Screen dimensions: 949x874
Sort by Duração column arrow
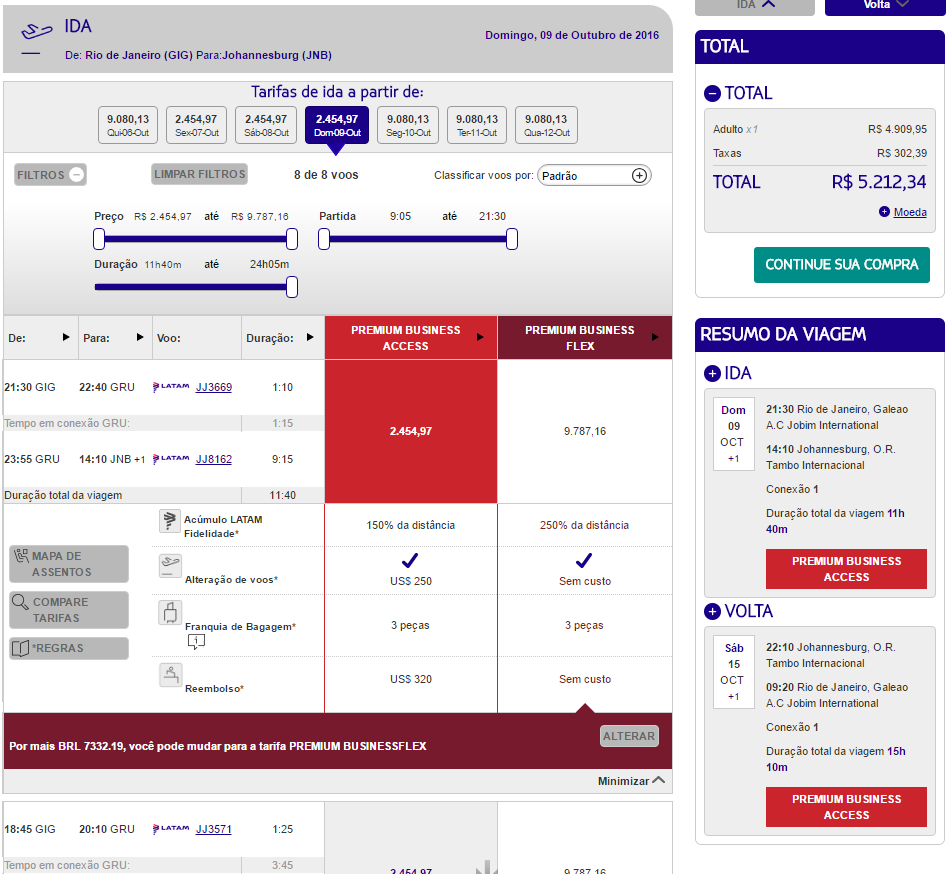click(310, 337)
